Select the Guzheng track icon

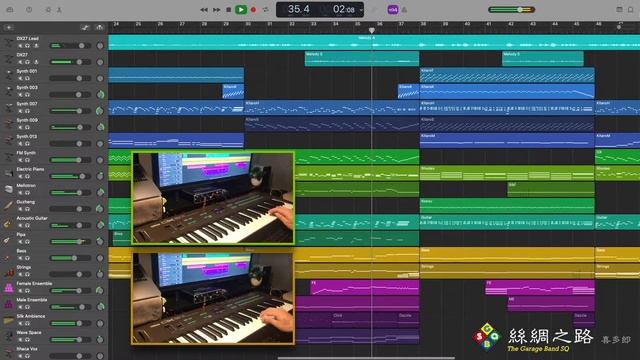click(x=9, y=206)
